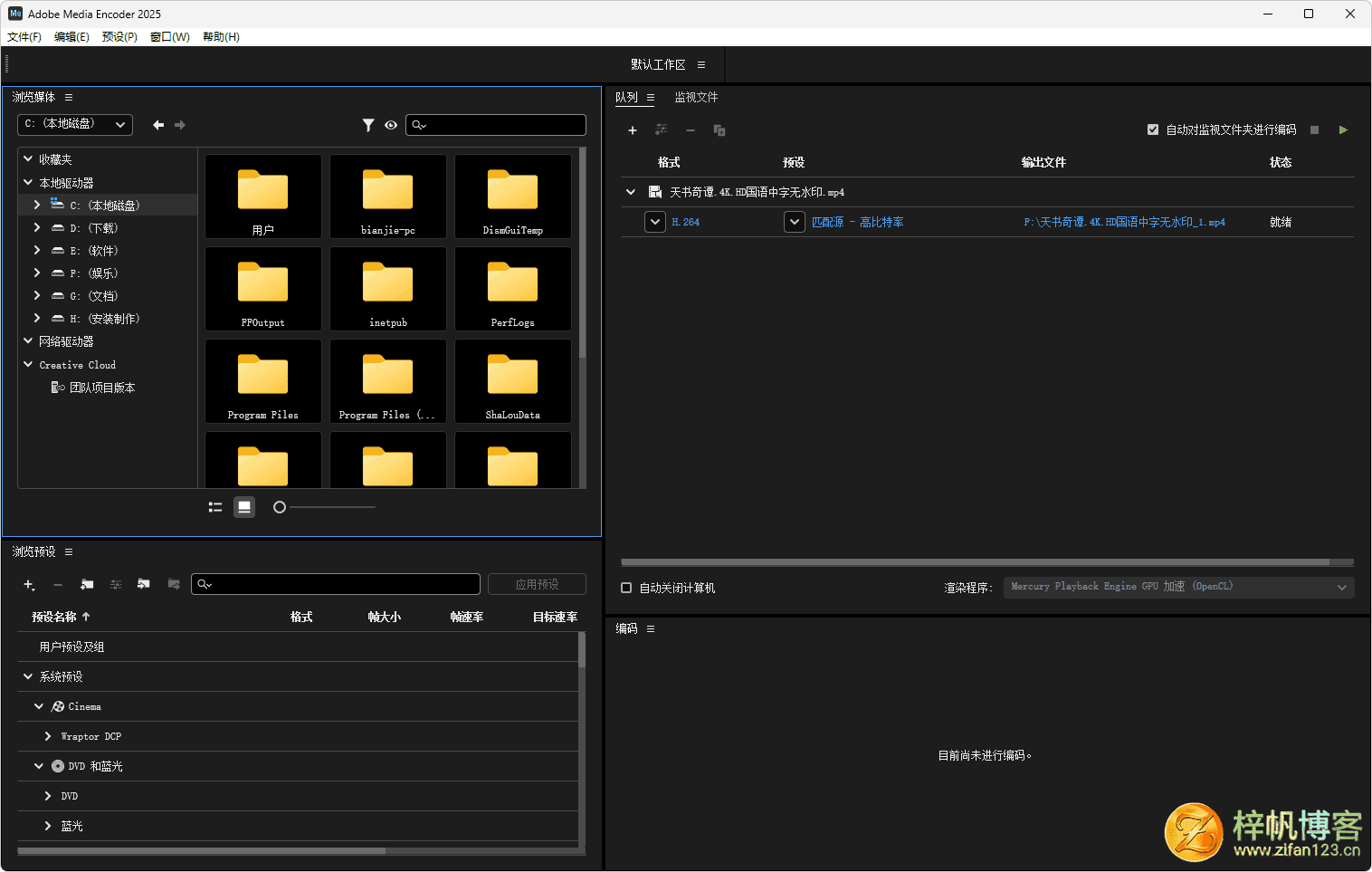Viewport: 1372px width, 872px height.
Task: Click the preset list horizontal scrollbar
Action: [x=202, y=851]
